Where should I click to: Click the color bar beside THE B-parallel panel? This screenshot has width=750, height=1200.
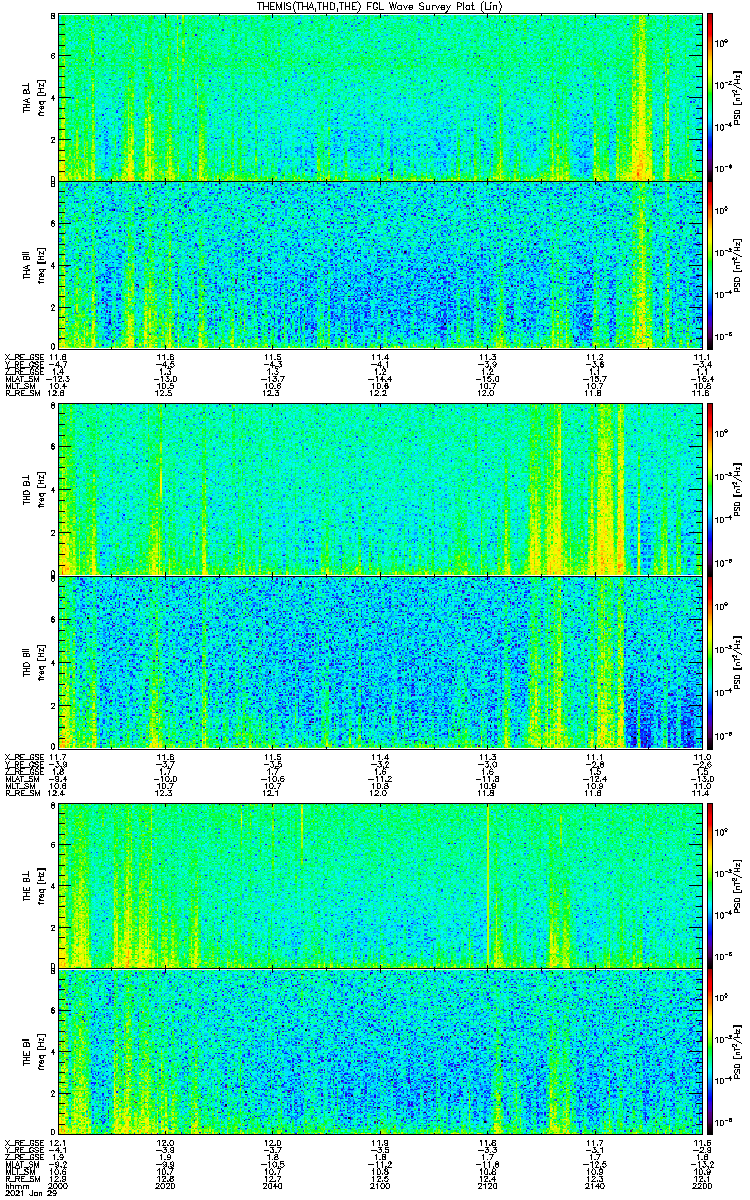(x=710, y=1051)
